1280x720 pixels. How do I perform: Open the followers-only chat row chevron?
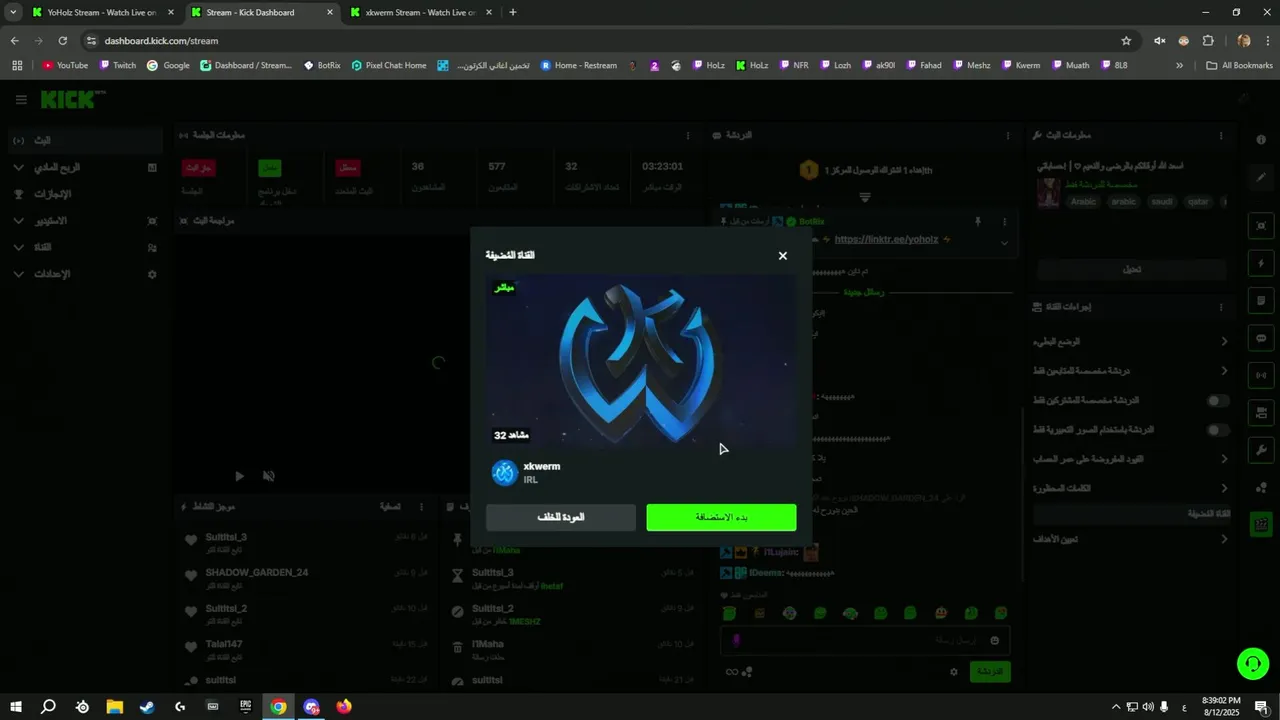(x=1224, y=371)
